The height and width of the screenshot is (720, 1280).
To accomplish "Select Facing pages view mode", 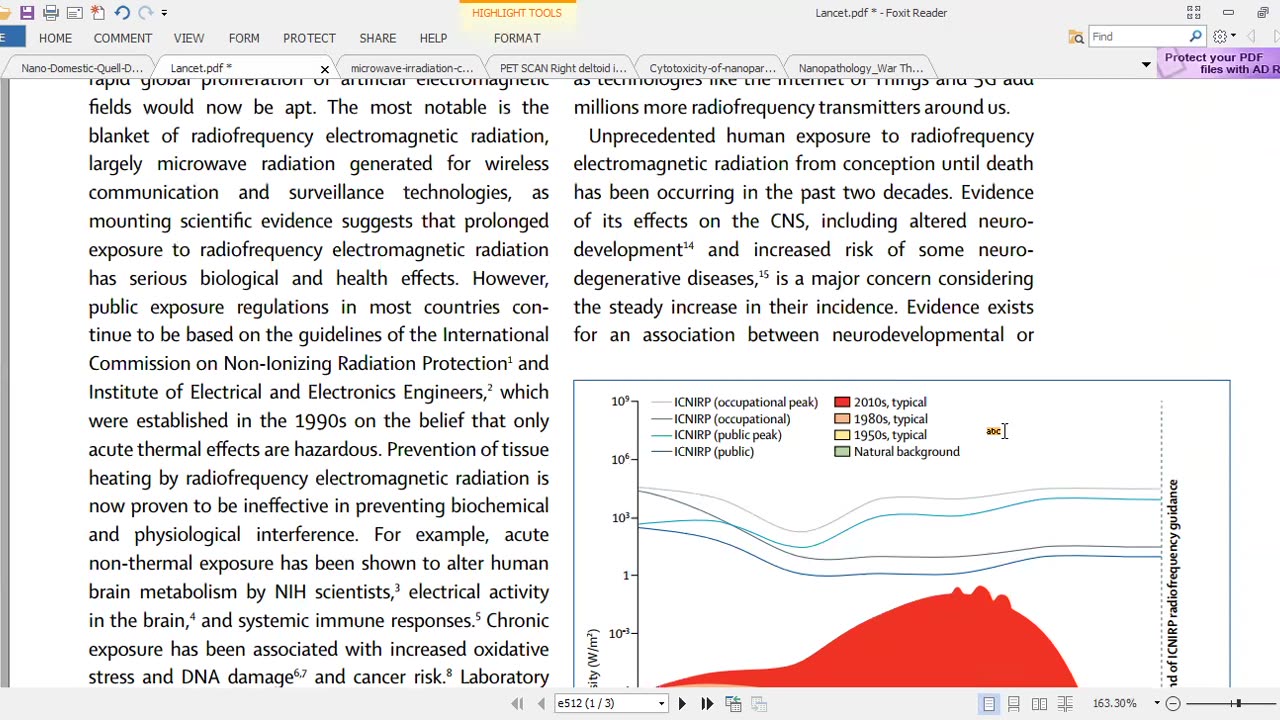I will click(x=1039, y=704).
